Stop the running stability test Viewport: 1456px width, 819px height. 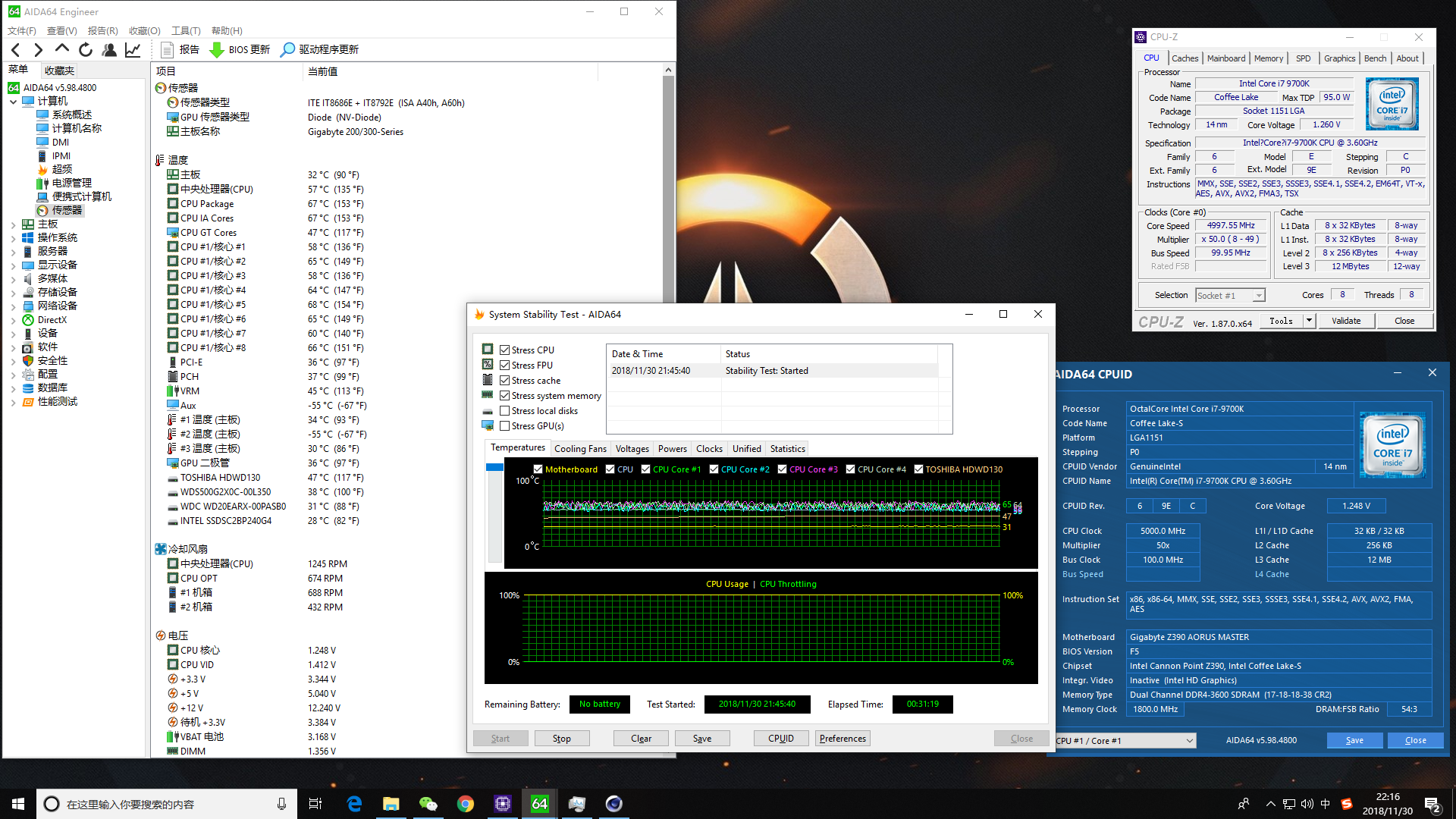pyautogui.click(x=562, y=738)
